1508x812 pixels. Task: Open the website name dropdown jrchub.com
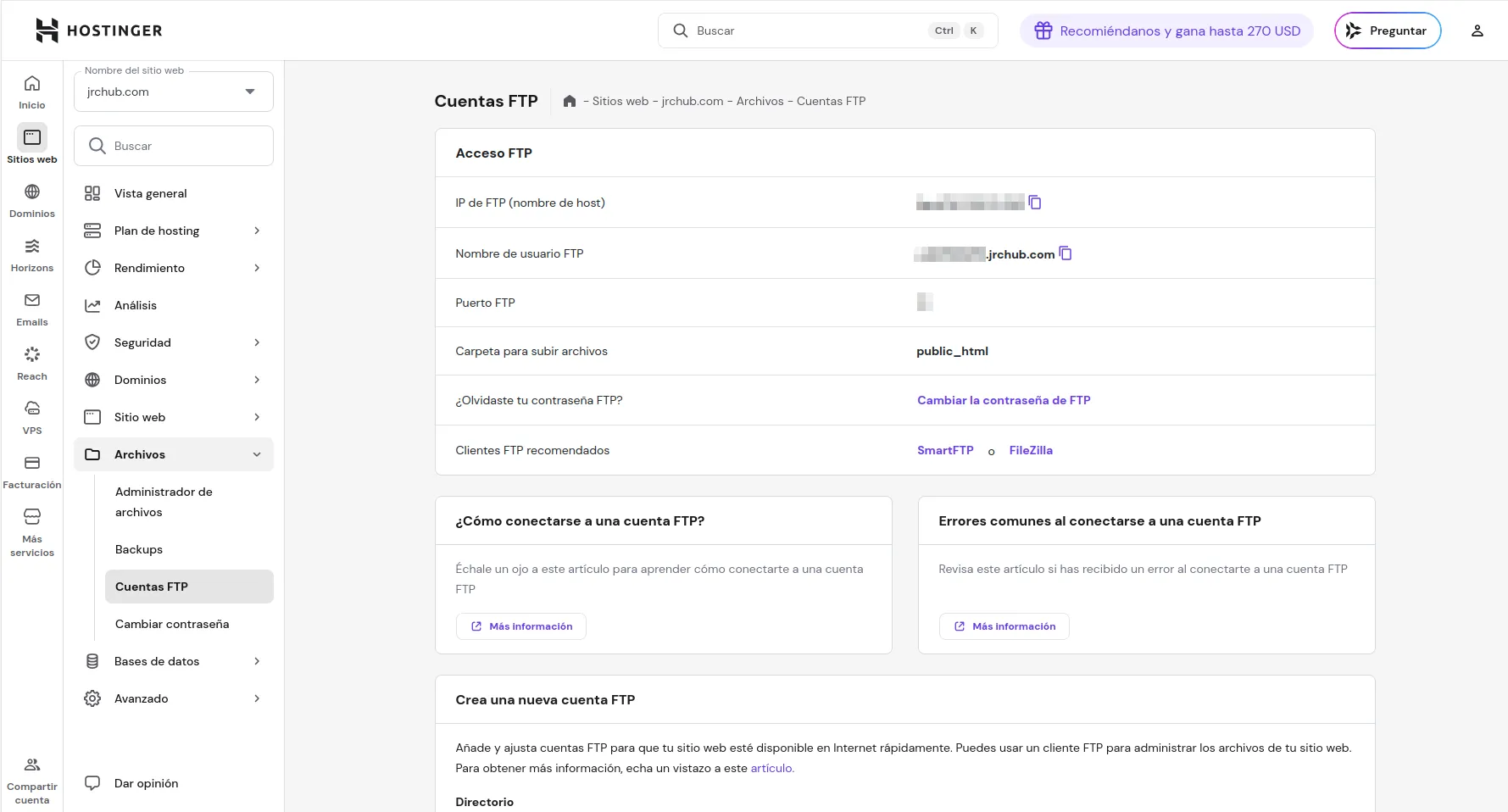pos(174,92)
